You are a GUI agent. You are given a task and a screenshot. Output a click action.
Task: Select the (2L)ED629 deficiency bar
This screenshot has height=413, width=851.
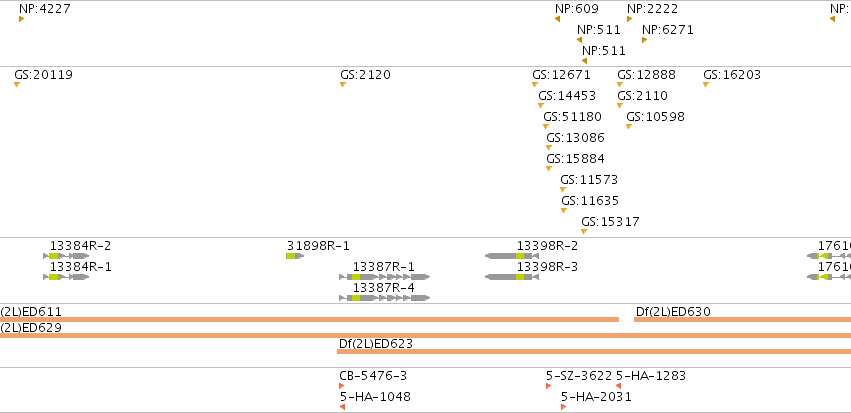pyautogui.click(x=426, y=335)
